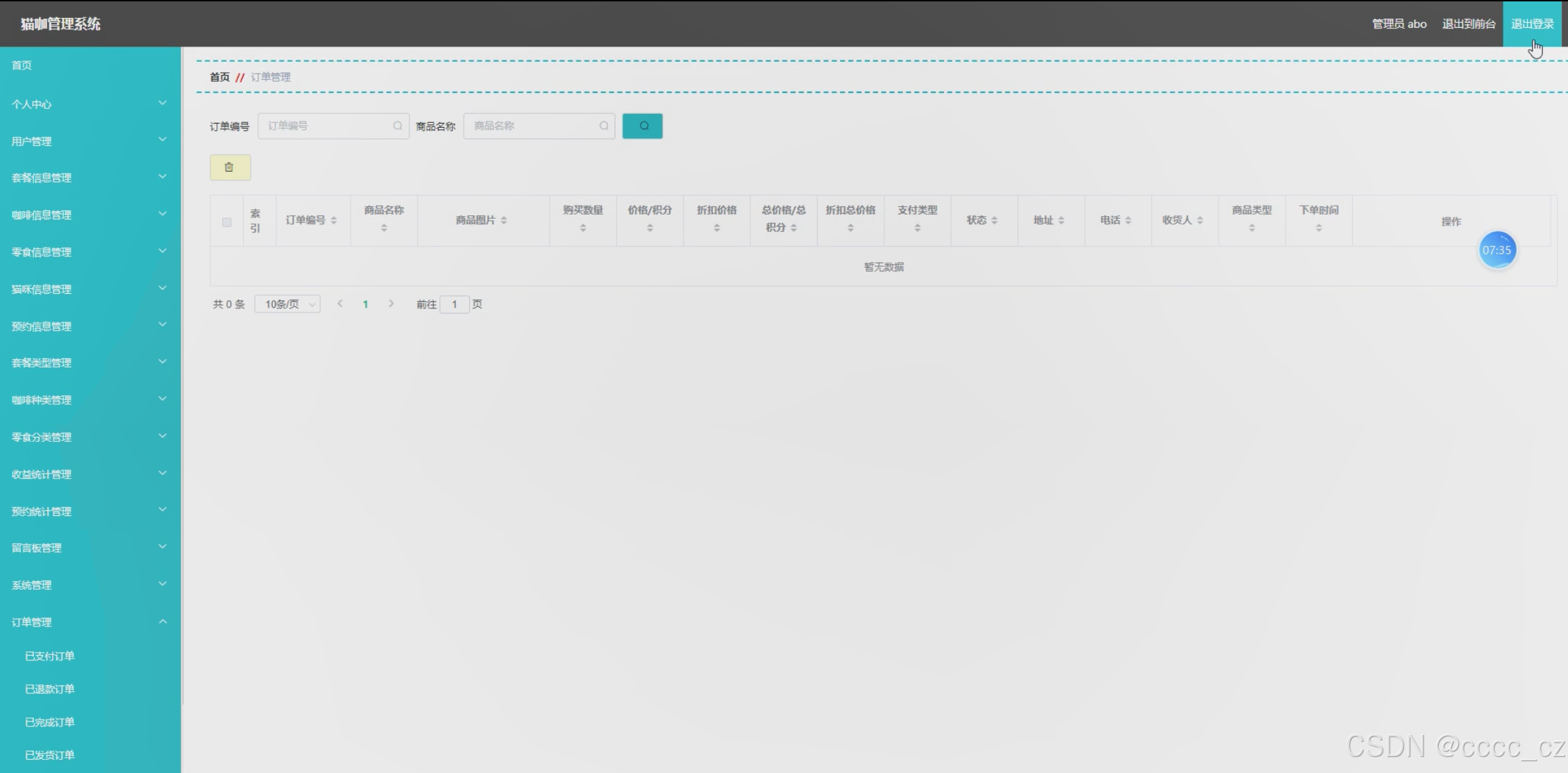Sort by 订单编号 column arrows
The width and height of the screenshot is (1568, 773).
click(x=334, y=220)
